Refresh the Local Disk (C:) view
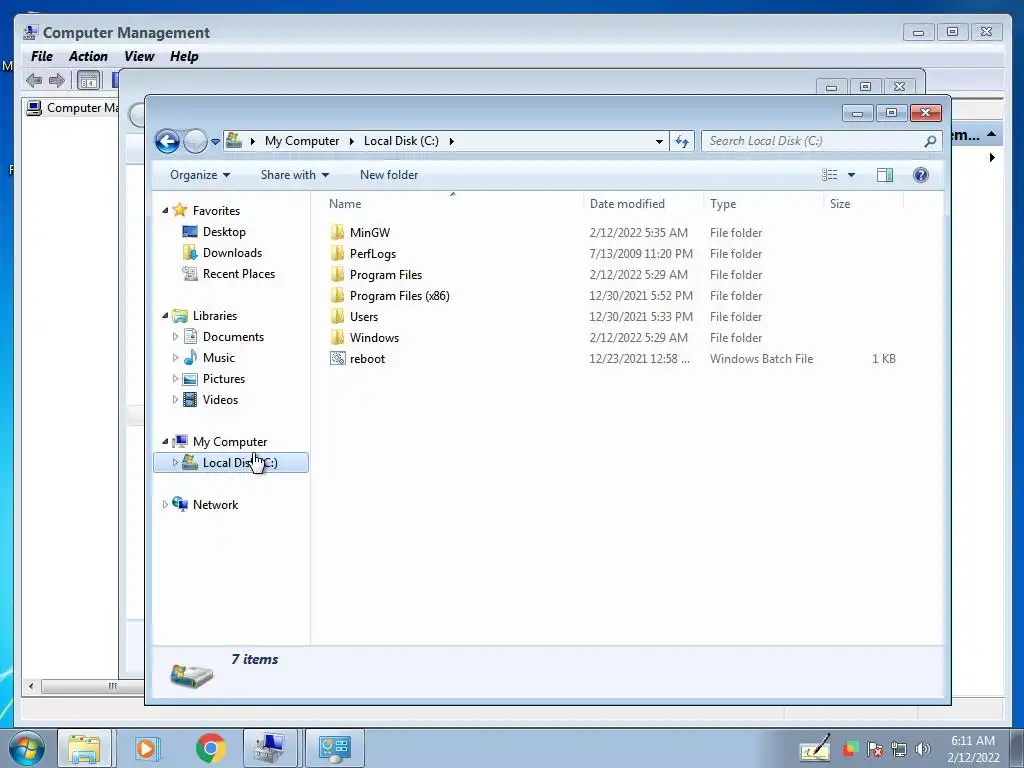 click(682, 141)
